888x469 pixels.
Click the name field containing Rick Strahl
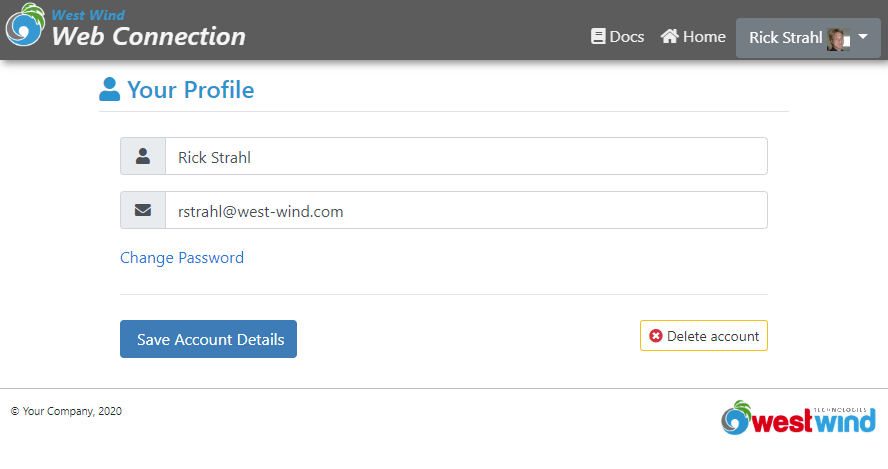click(x=467, y=156)
